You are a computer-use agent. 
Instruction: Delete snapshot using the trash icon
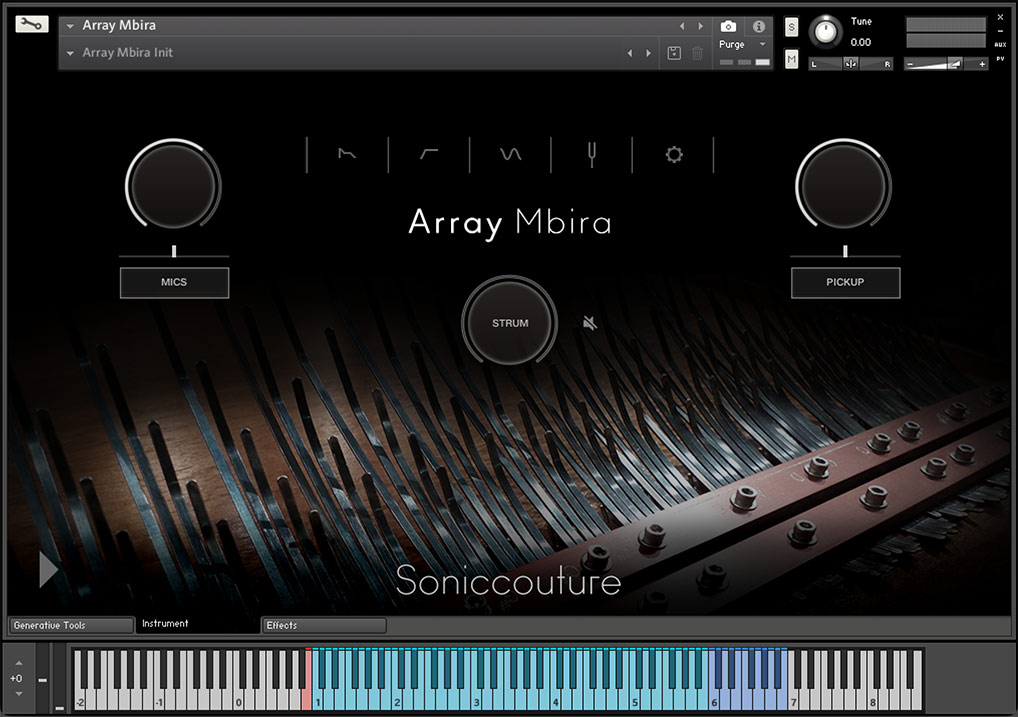[x=698, y=53]
